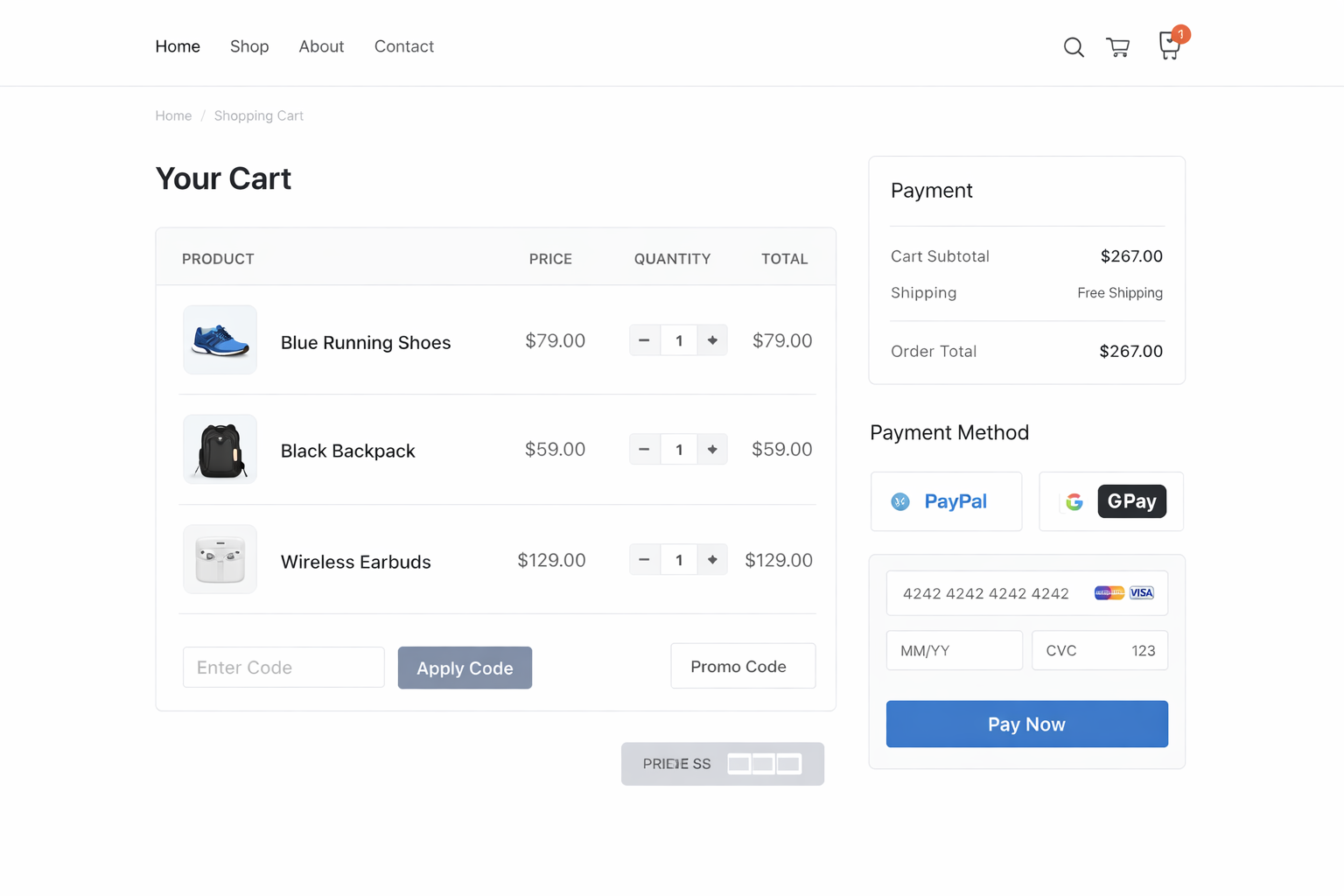Viewport: 1344px width, 896px height.
Task: Decrease Blue Running Shoes quantity
Action: pyautogui.click(x=644, y=340)
